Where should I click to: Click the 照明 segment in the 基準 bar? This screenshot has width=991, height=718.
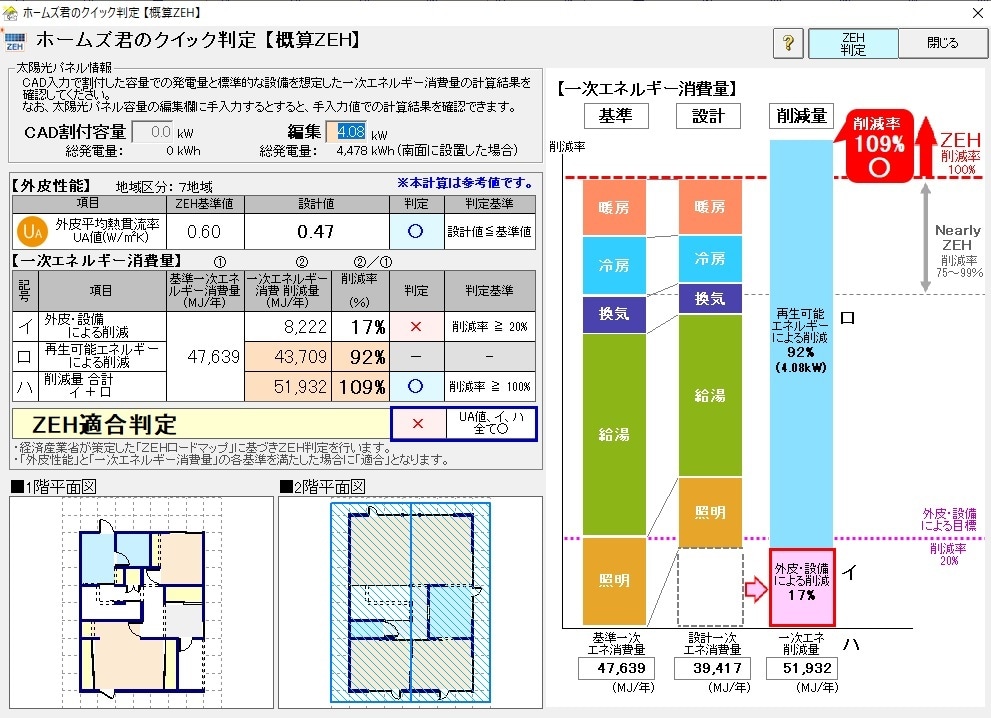tap(614, 580)
